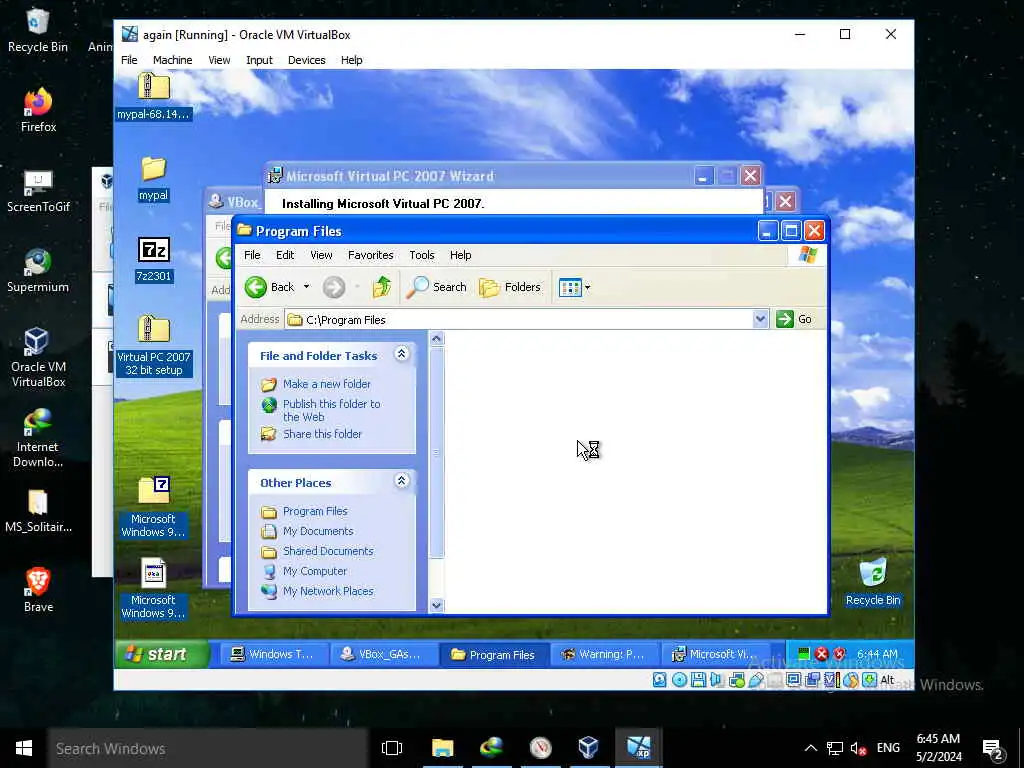This screenshot has width=1024, height=768.
Task: Switch to the Warning: P... taskbar button in XP
Action: (x=604, y=654)
